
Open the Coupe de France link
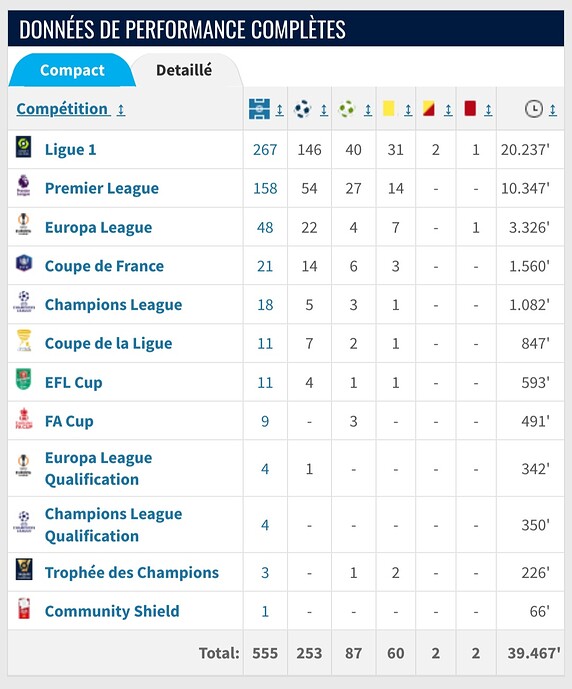pos(104,266)
